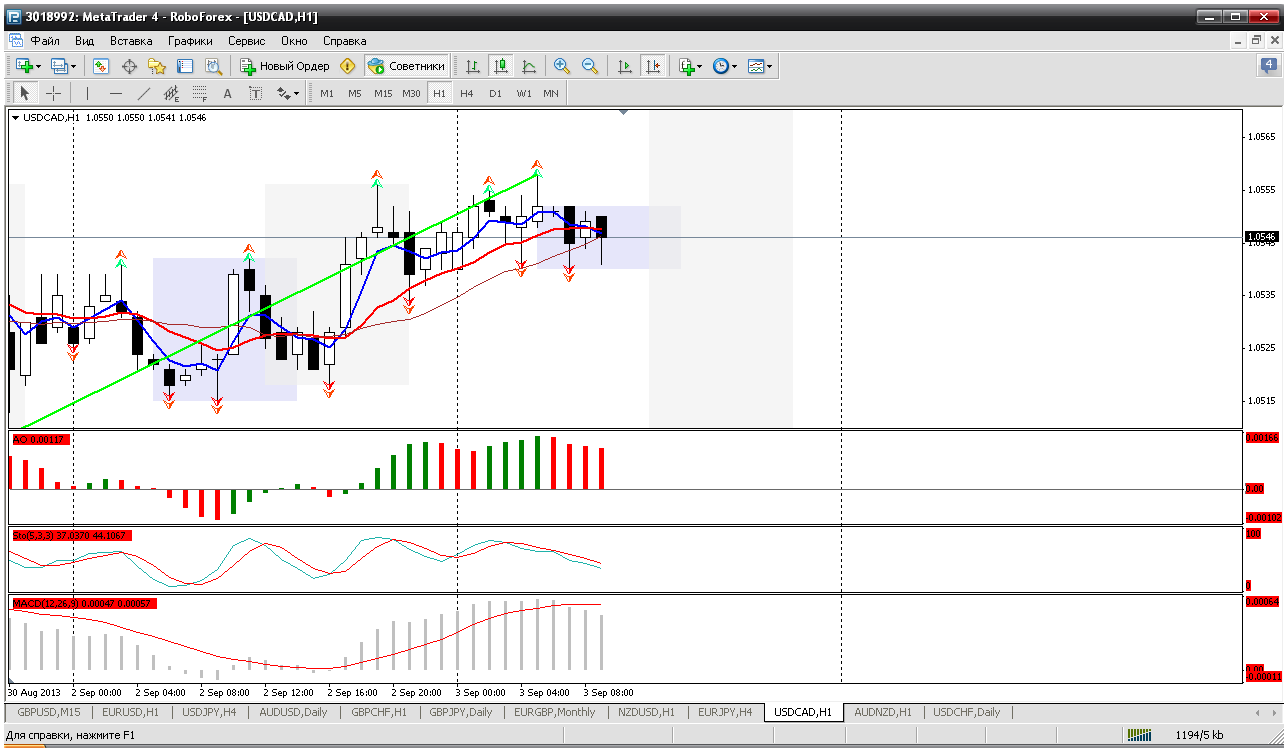Open the Вид menu
The image size is (1288, 748).
pyautogui.click(x=85, y=41)
